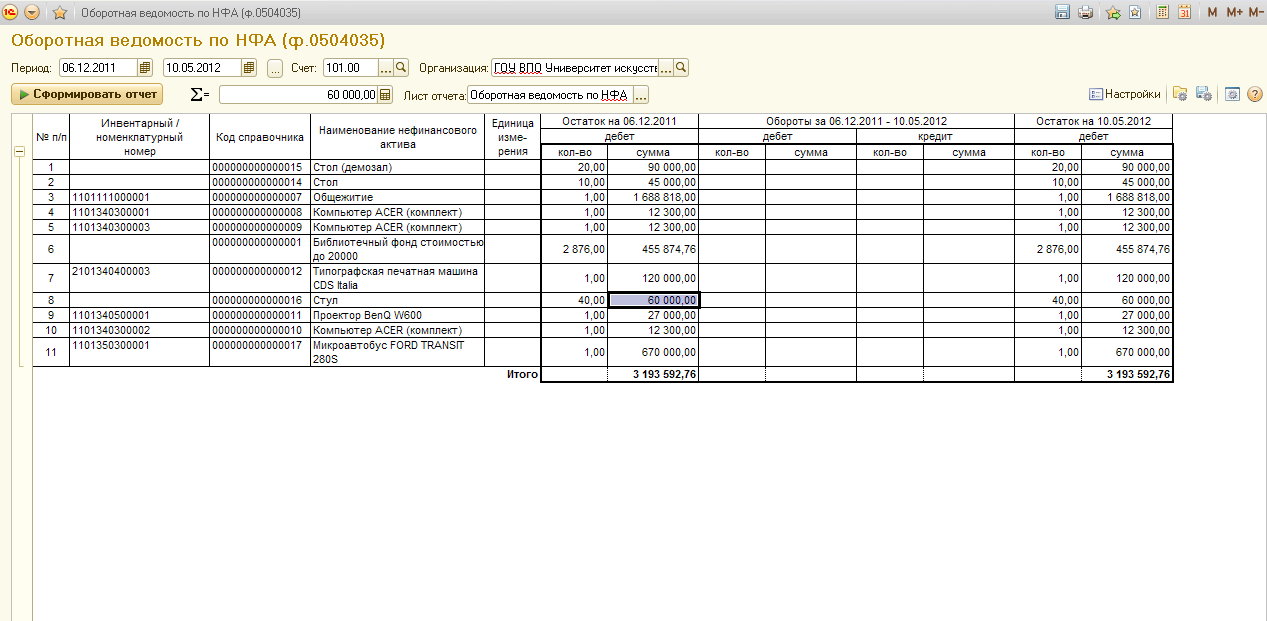Click the load settings folder-gear icon
Screen dimensions: 1267x621
(x=1180, y=94)
